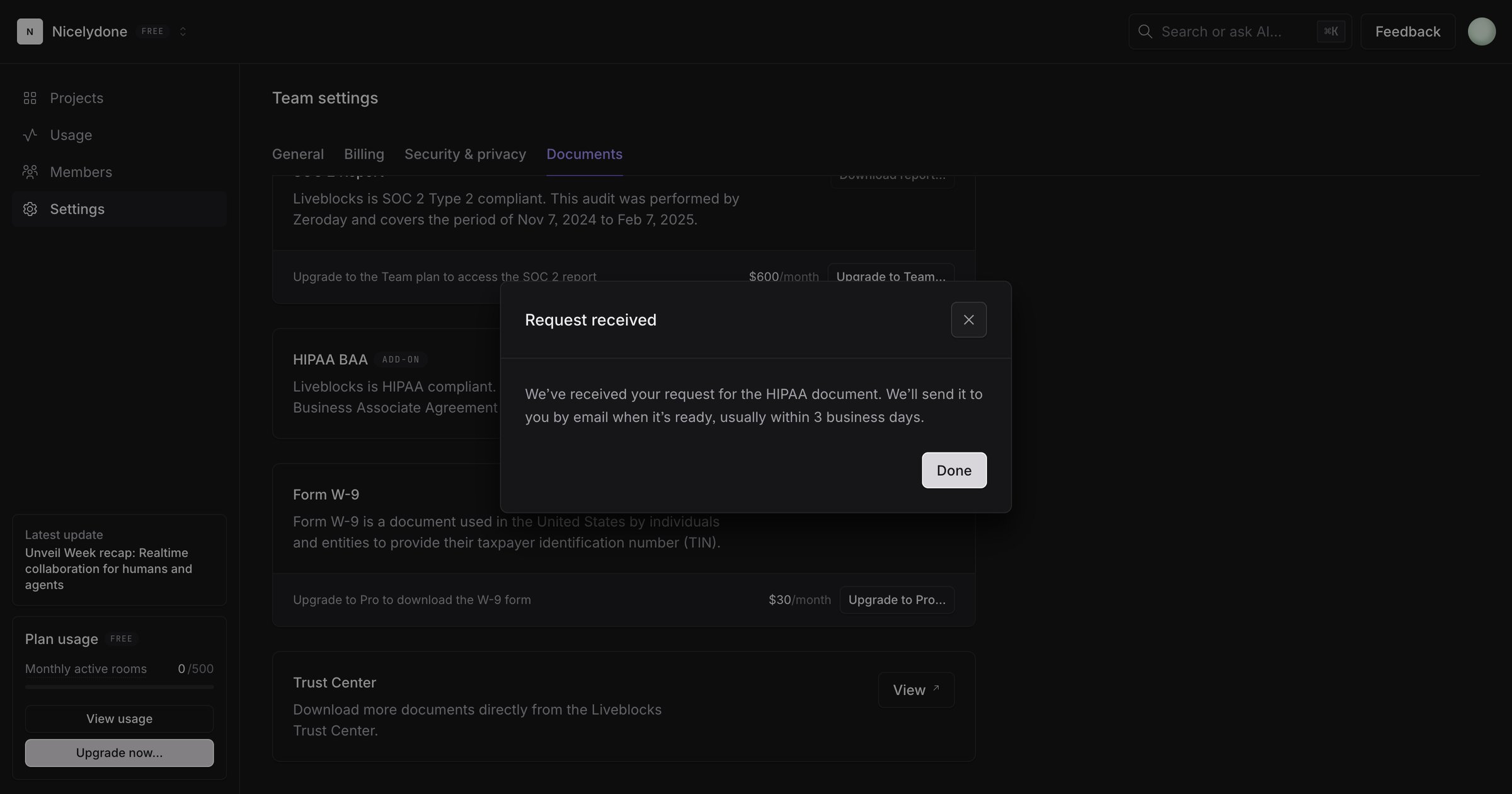This screenshot has width=1512, height=794.
Task: Open the team switcher chevrons
Action: point(183,32)
